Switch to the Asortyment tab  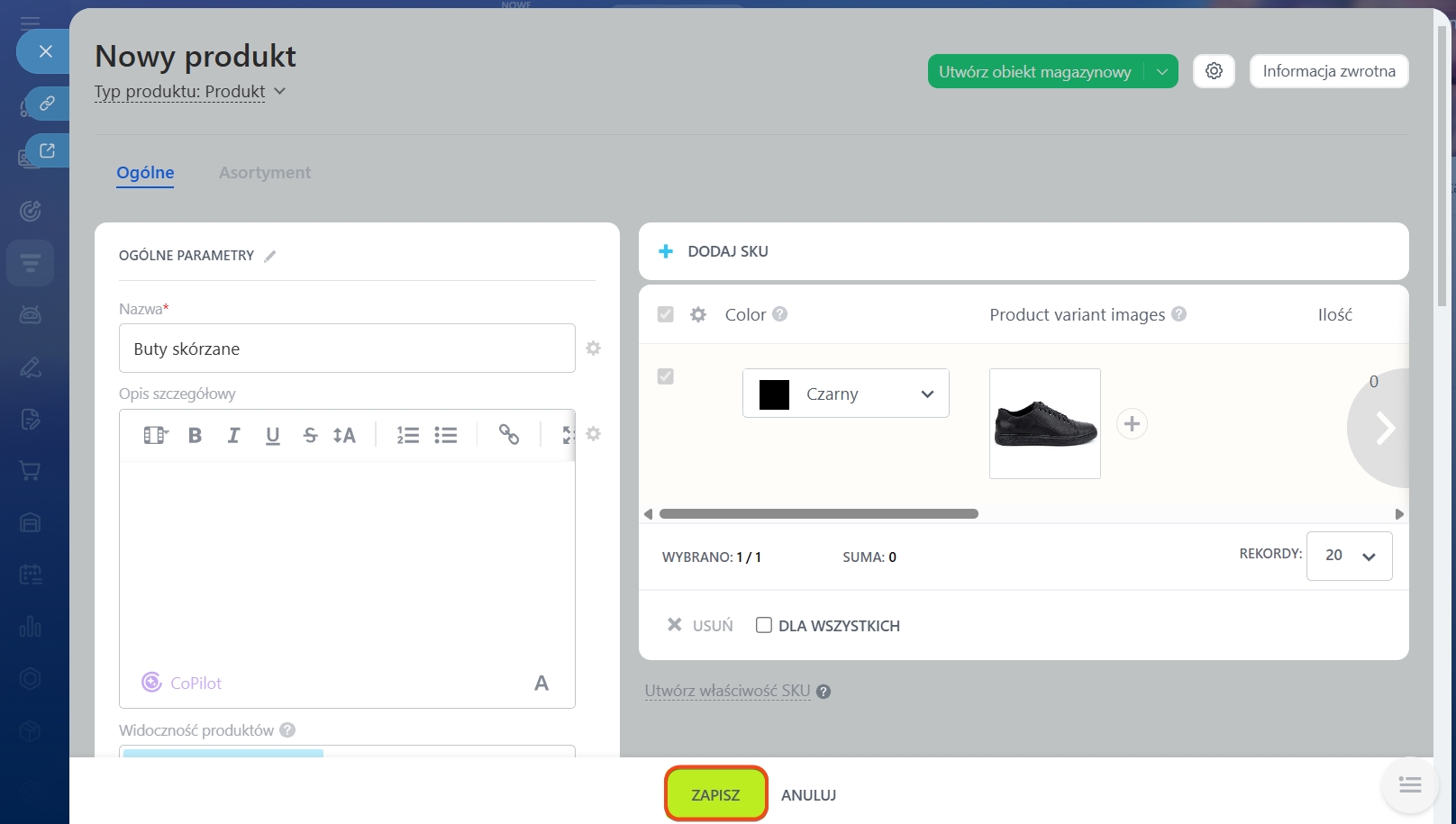(x=265, y=173)
